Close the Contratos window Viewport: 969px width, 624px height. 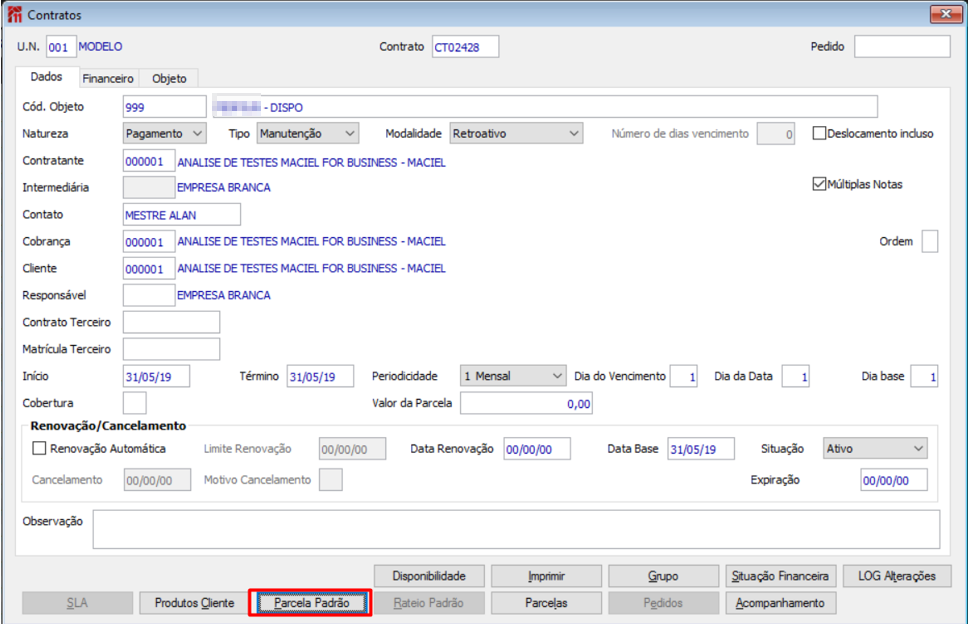pyautogui.click(x=945, y=14)
